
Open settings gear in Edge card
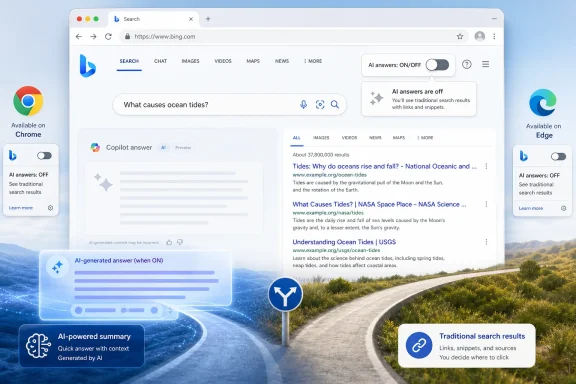coord(564,208)
